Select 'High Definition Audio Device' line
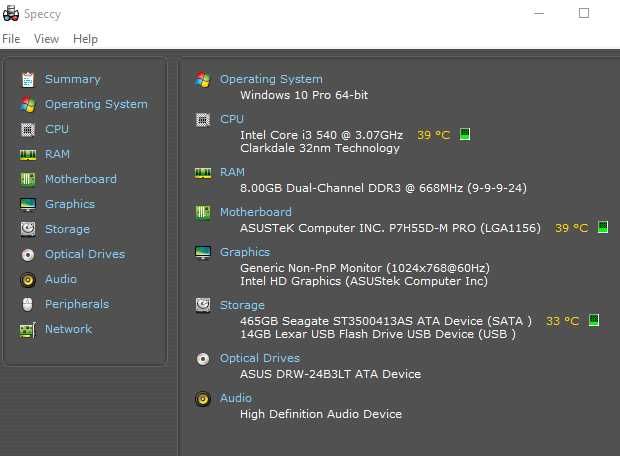 (x=321, y=414)
